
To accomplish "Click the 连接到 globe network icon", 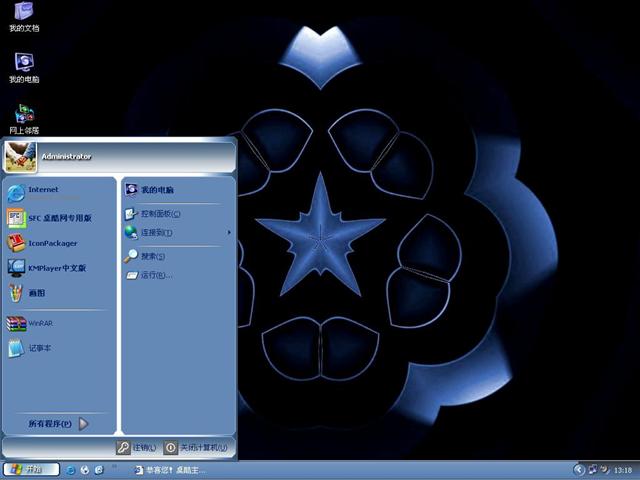I will (131, 233).
